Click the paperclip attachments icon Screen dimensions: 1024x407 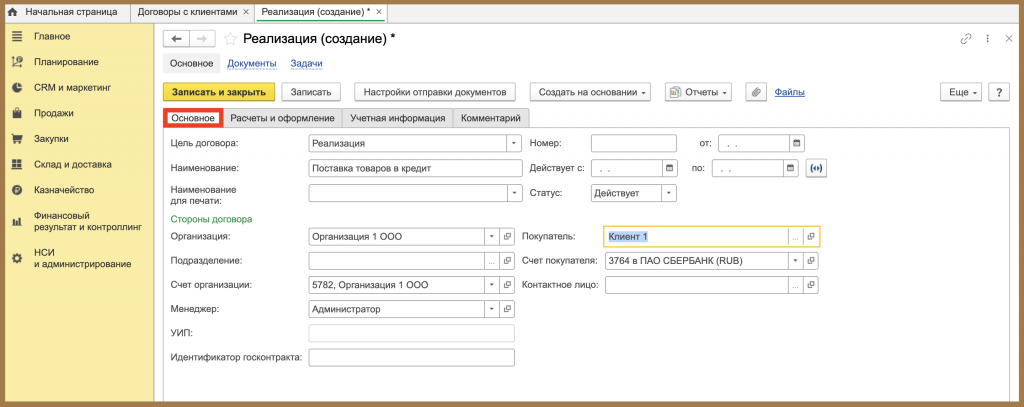click(x=756, y=93)
